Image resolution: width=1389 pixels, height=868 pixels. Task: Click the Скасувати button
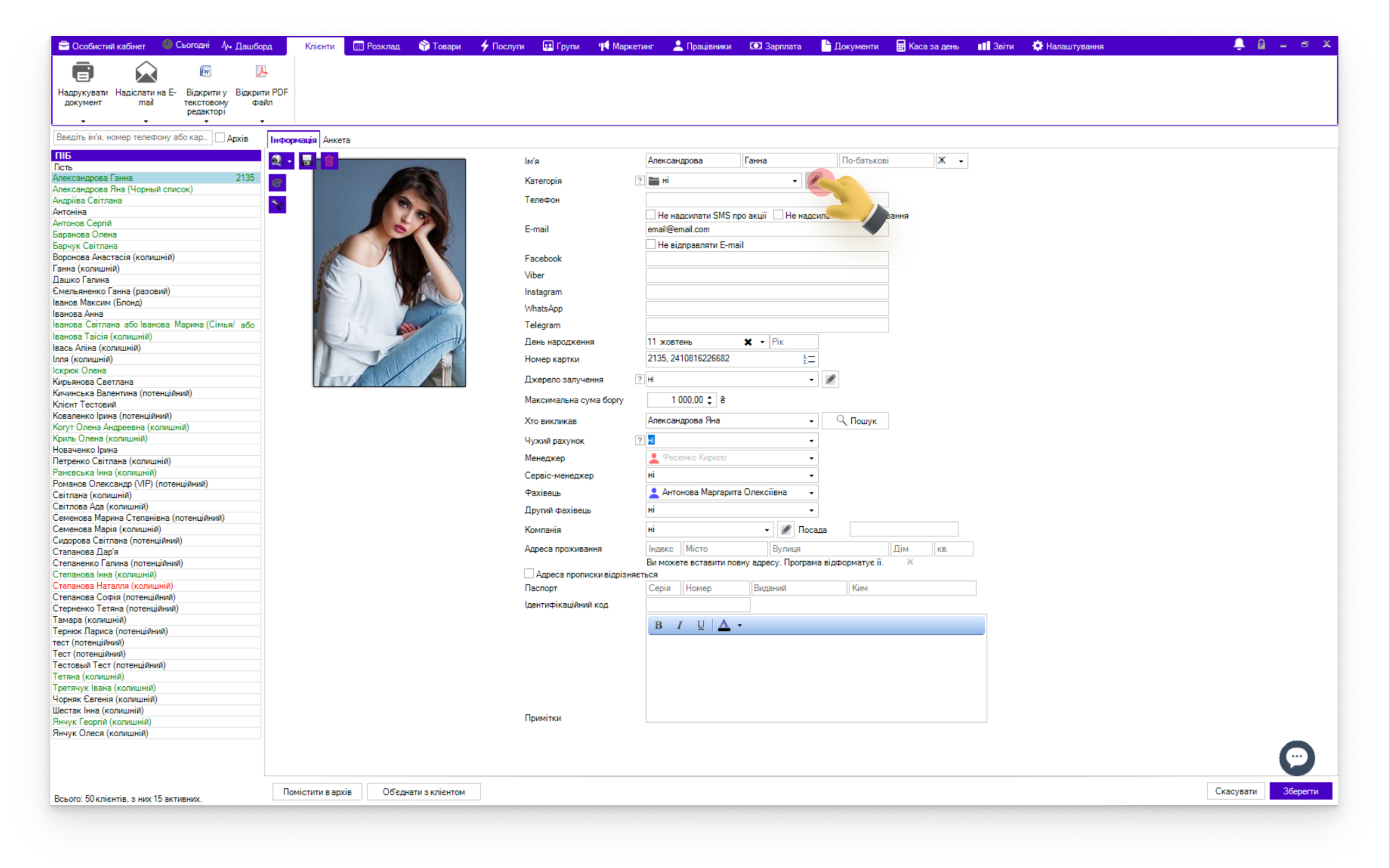pyautogui.click(x=1235, y=791)
